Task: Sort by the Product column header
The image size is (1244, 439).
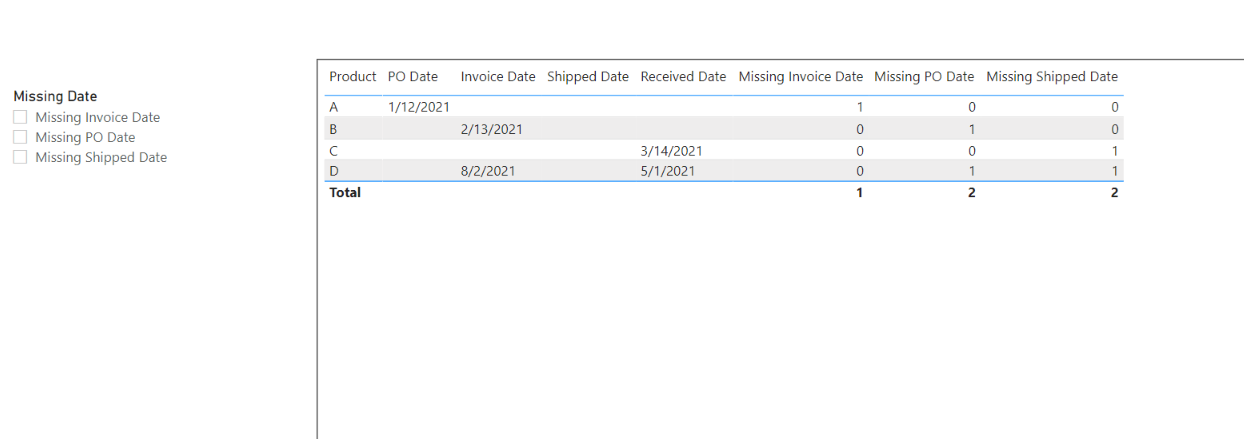Action: point(353,76)
